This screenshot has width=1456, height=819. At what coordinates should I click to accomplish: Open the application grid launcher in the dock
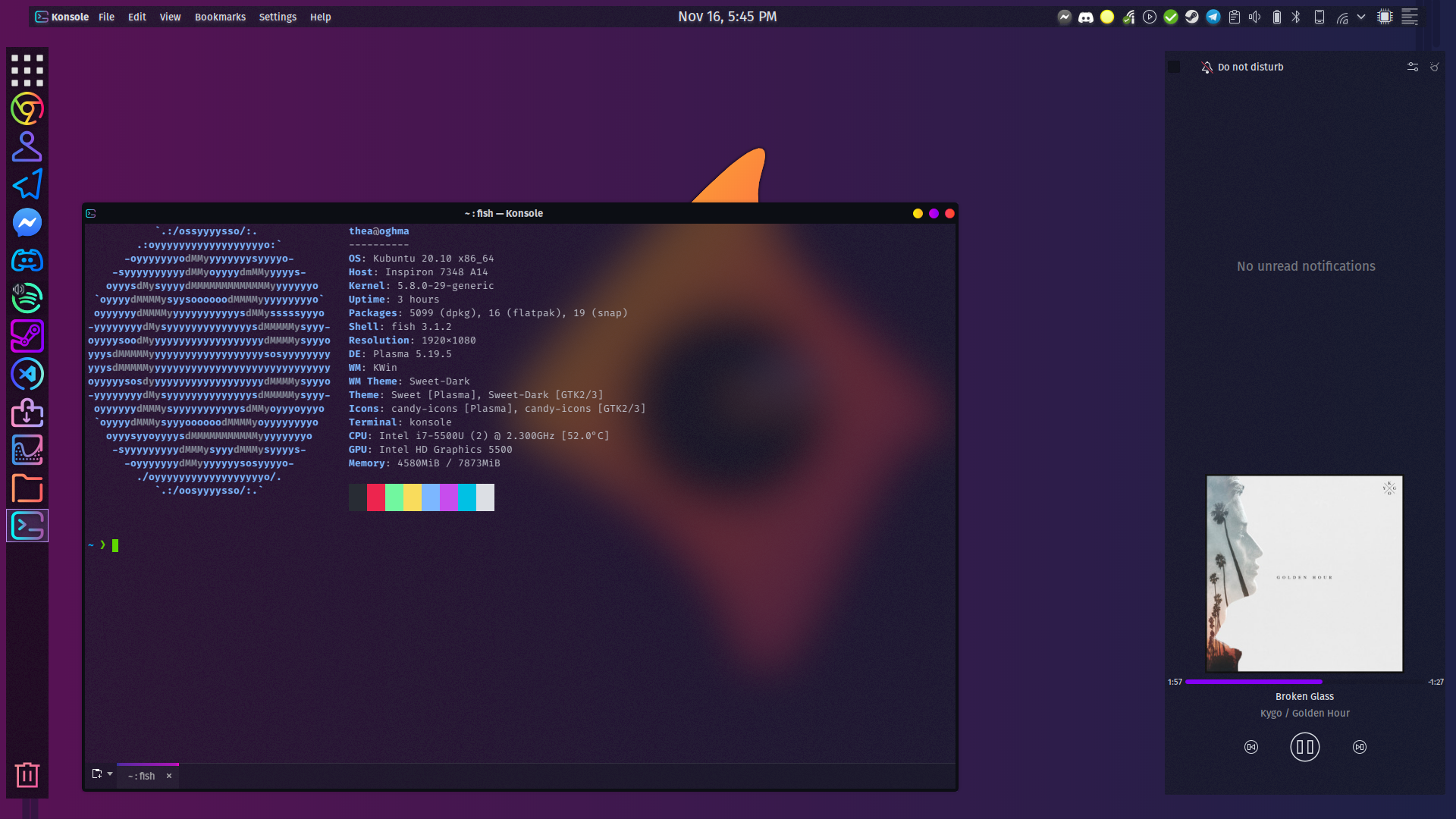[x=27, y=71]
